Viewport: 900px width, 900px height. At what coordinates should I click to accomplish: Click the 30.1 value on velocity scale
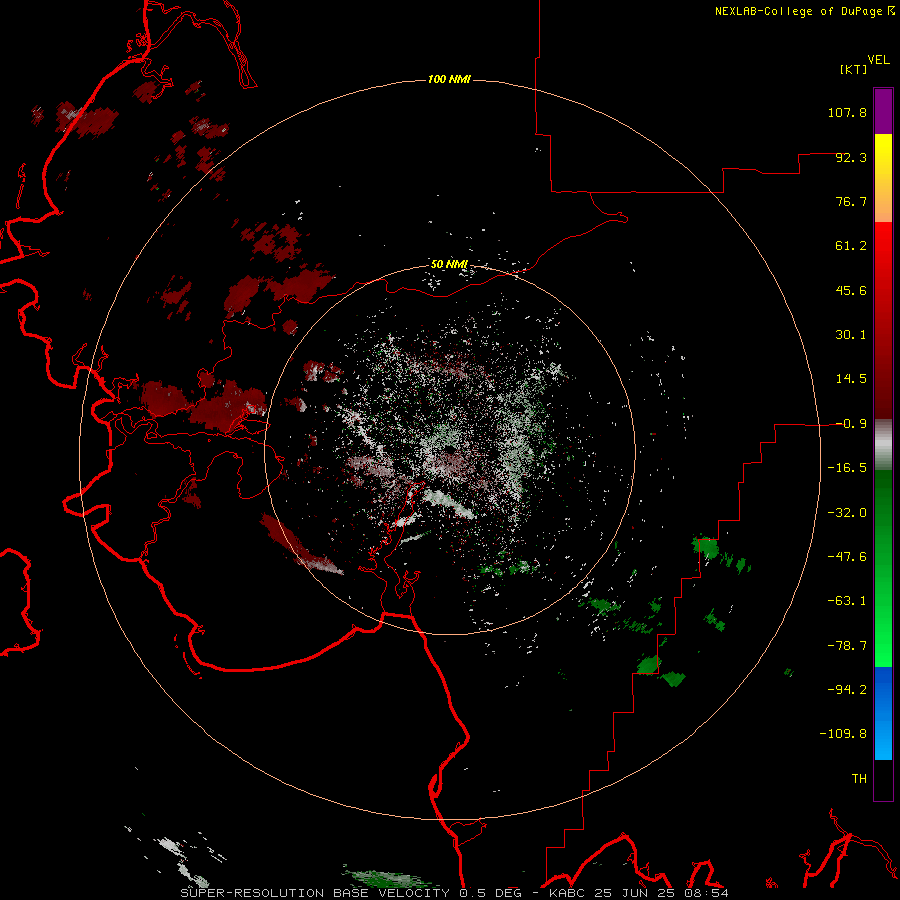851,335
